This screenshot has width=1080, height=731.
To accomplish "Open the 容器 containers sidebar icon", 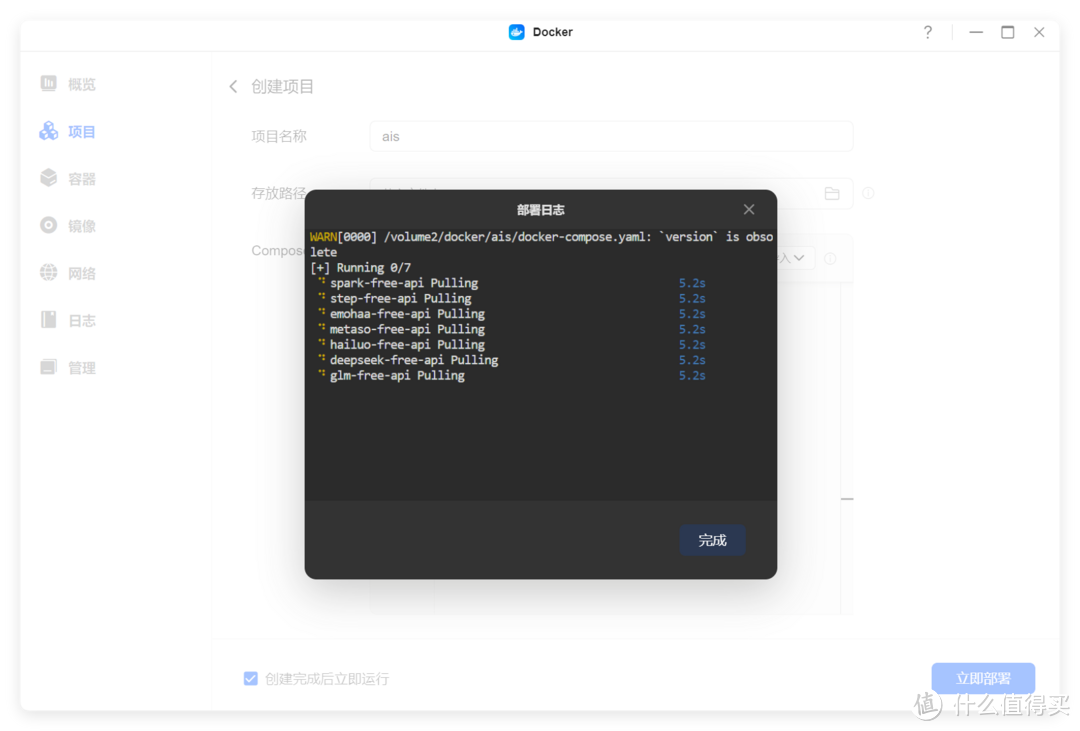I will (48, 178).
